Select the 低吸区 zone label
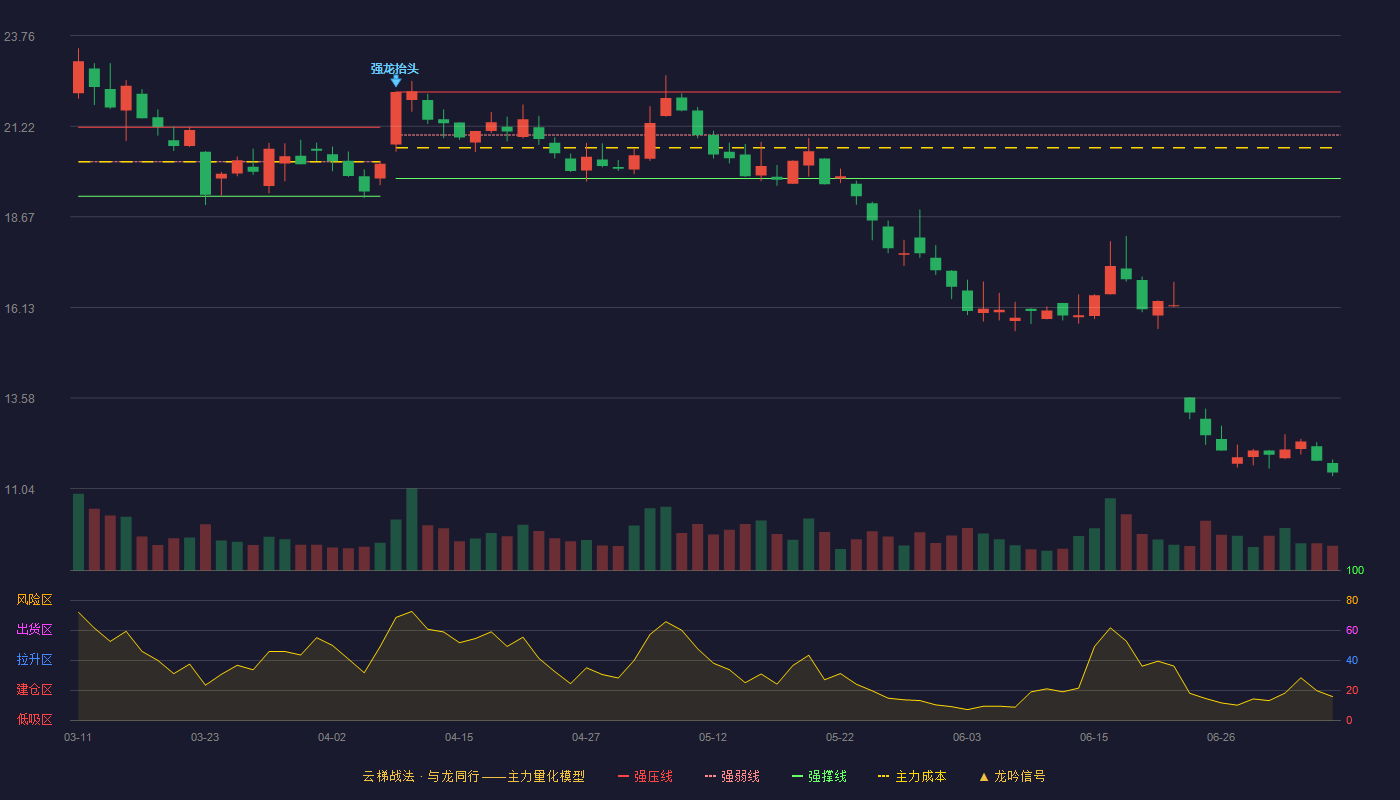This screenshot has width=1400, height=800. point(34,720)
